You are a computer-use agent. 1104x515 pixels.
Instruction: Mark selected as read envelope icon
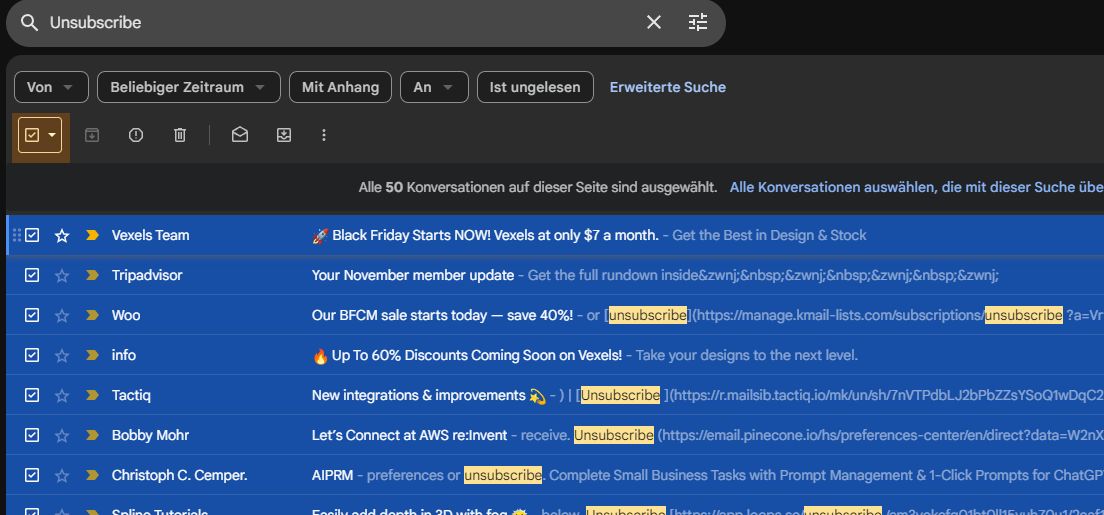point(240,135)
